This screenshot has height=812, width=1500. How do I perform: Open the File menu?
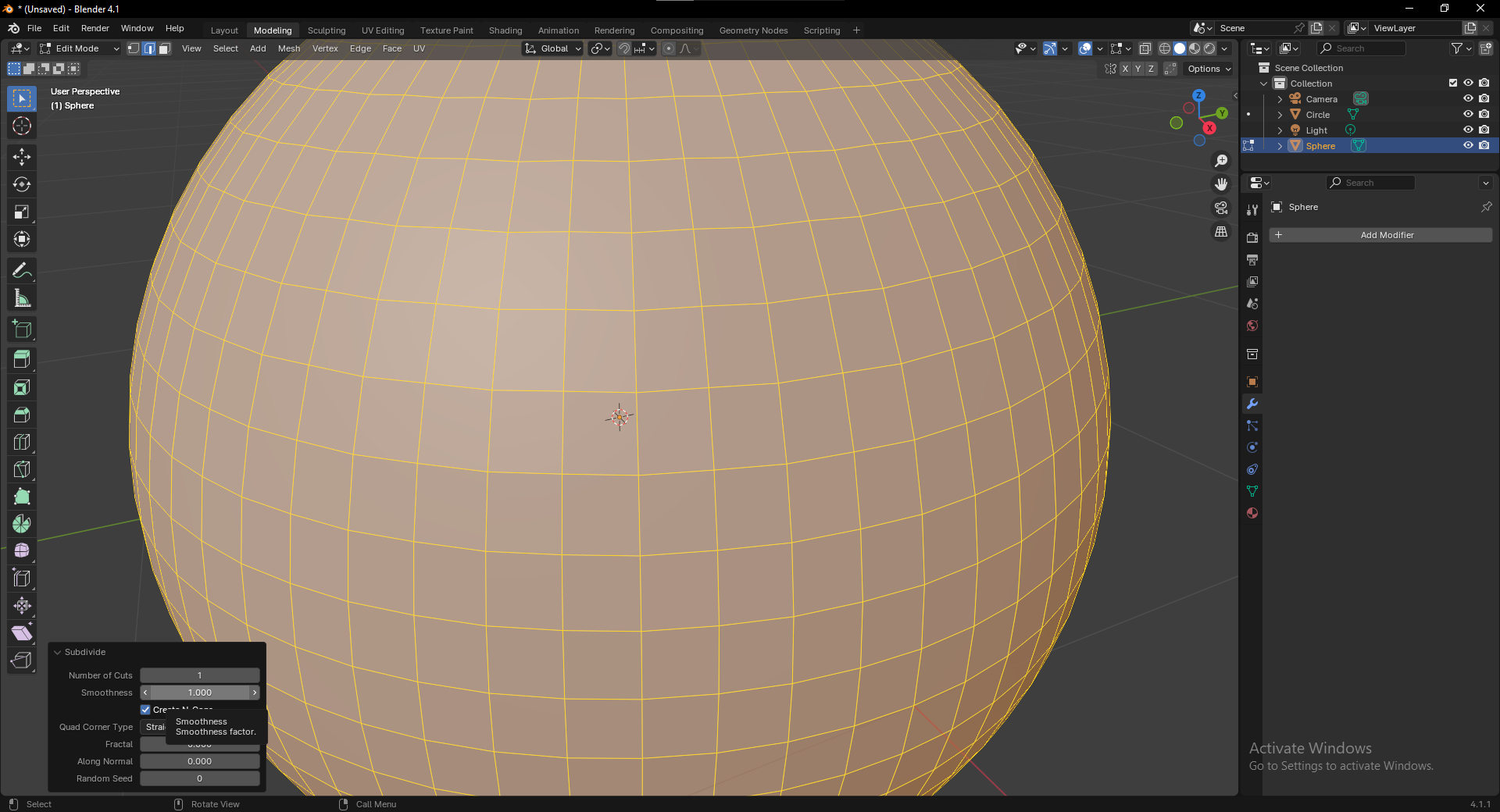[x=34, y=28]
